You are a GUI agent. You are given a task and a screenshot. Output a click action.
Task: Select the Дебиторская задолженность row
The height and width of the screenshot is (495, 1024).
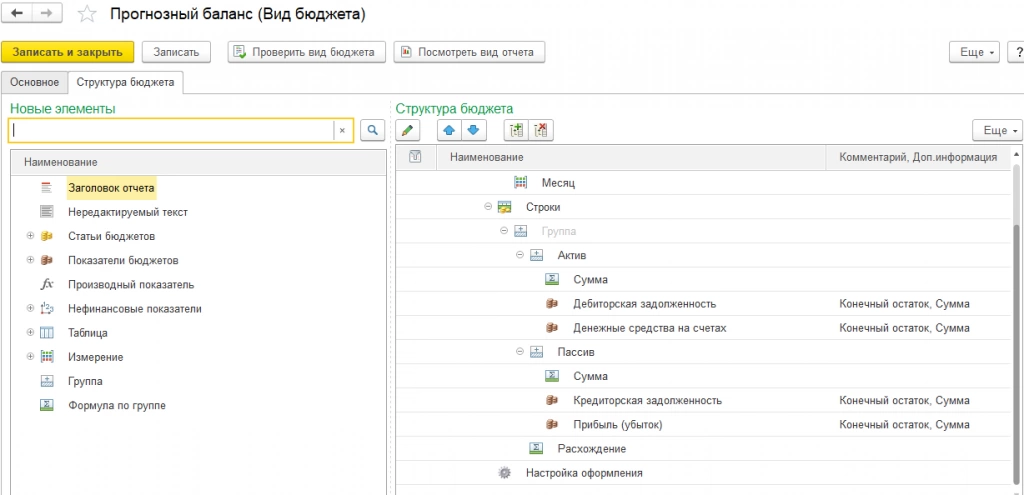(644, 304)
